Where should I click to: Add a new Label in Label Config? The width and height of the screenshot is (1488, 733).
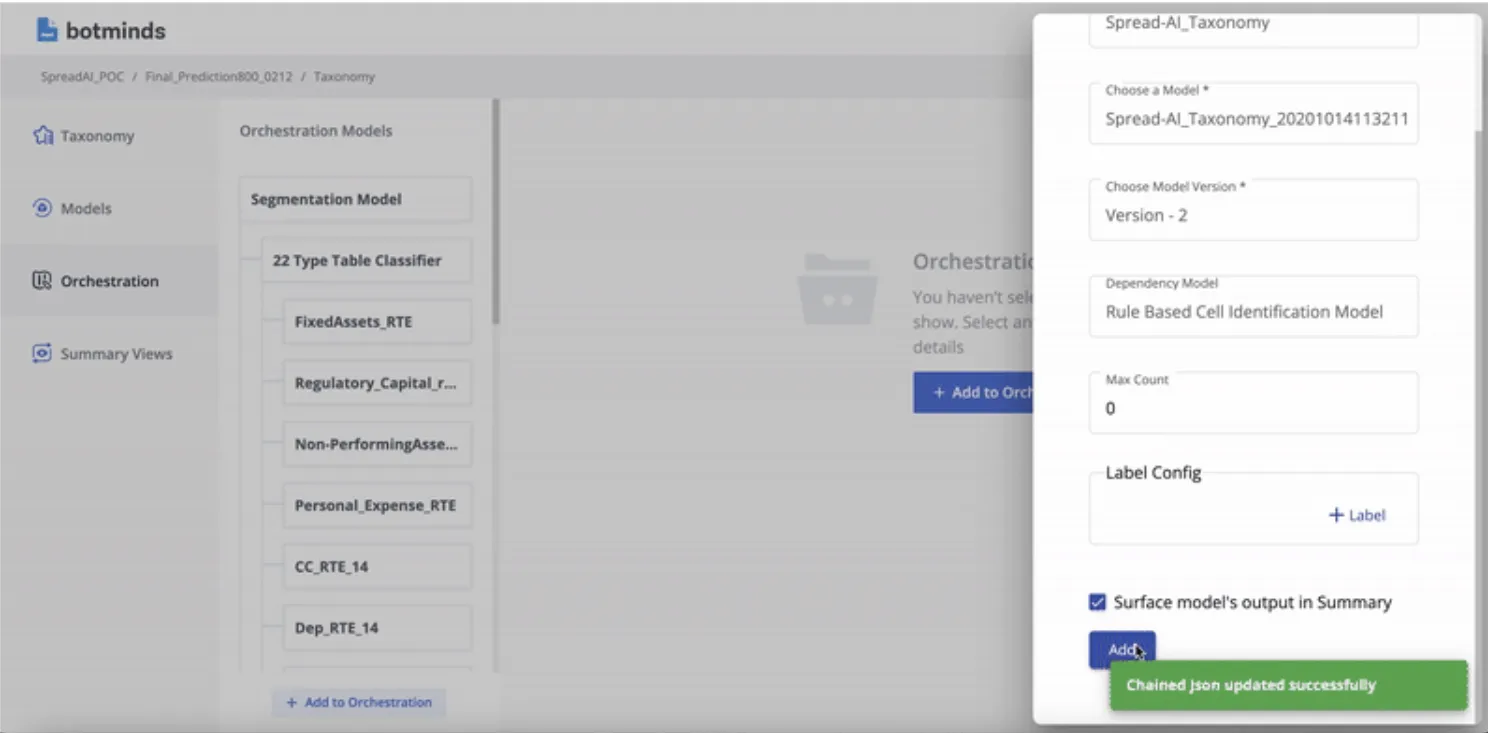(1357, 515)
